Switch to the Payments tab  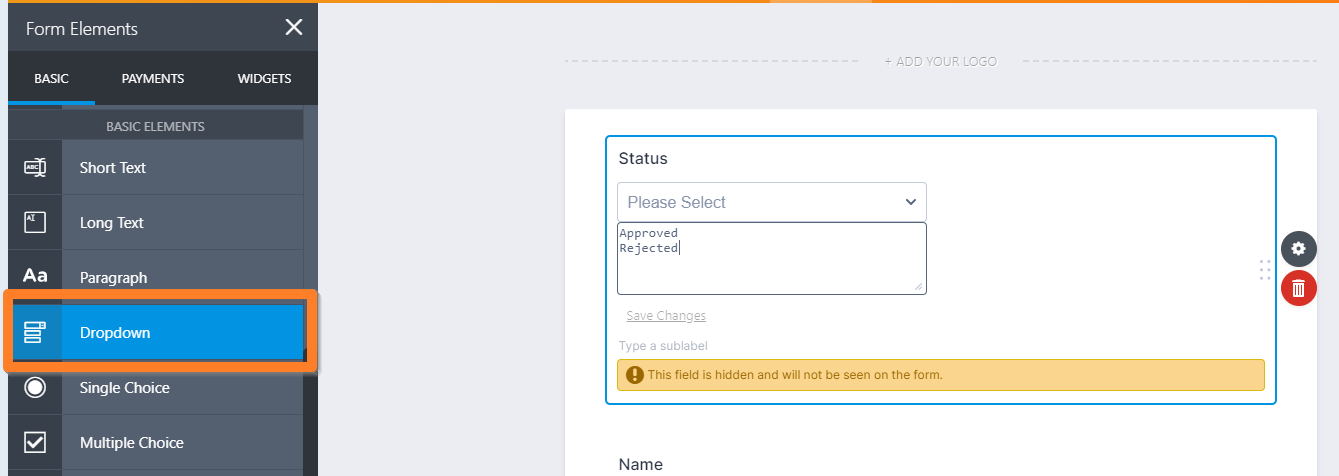pyautogui.click(x=153, y=79)
